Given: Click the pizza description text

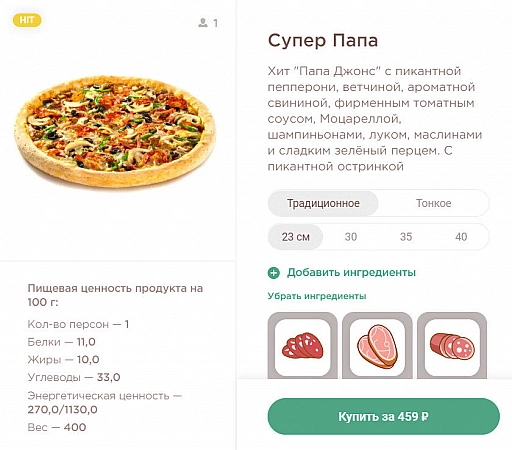Looking at the screenshot, I should pyautogui.click(x=375, y=119).
